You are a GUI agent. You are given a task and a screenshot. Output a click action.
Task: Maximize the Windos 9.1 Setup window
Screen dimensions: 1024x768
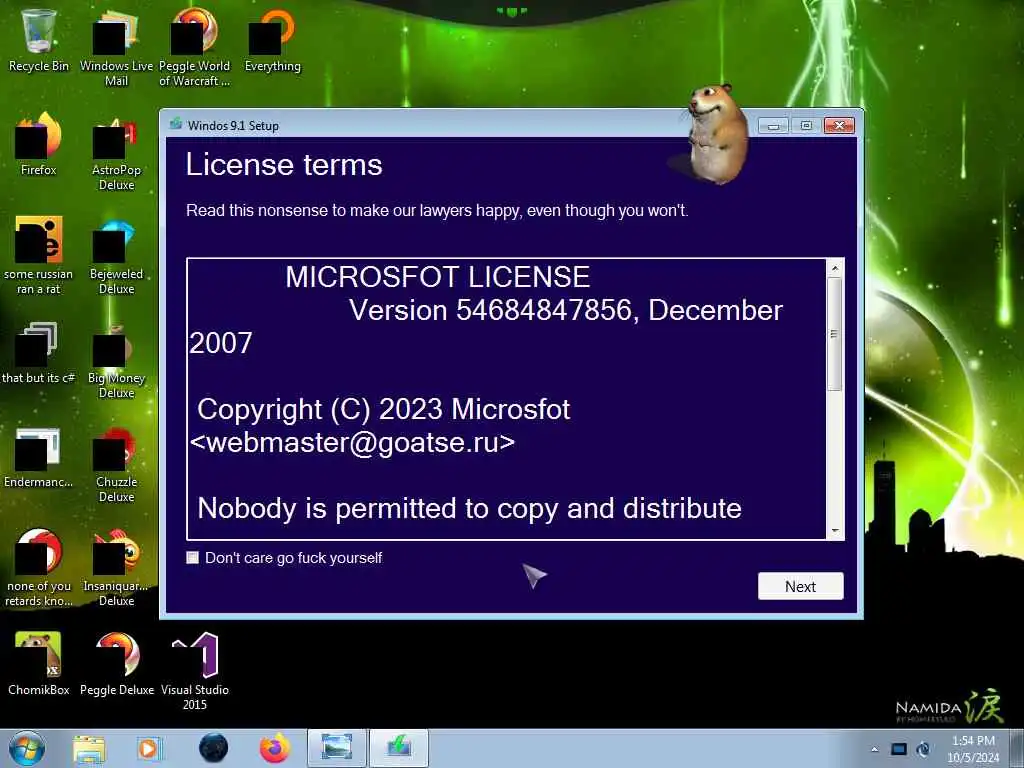point(806,125)
